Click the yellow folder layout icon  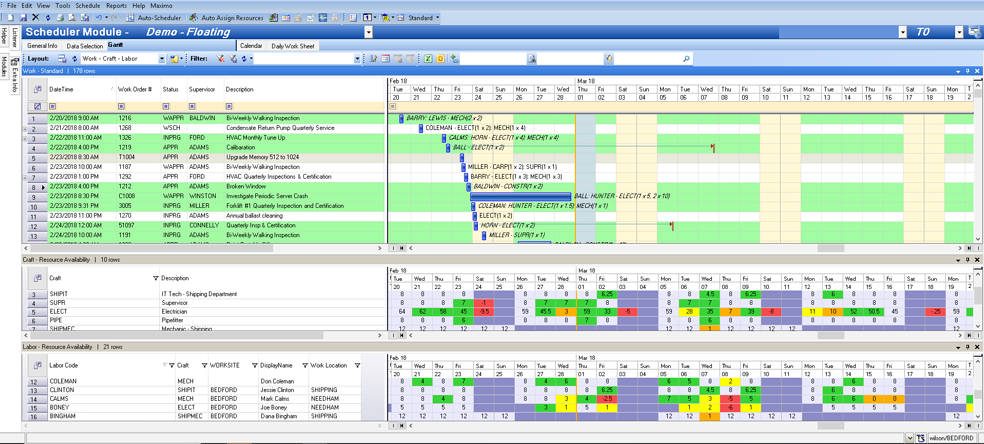[x=172, y=58]
